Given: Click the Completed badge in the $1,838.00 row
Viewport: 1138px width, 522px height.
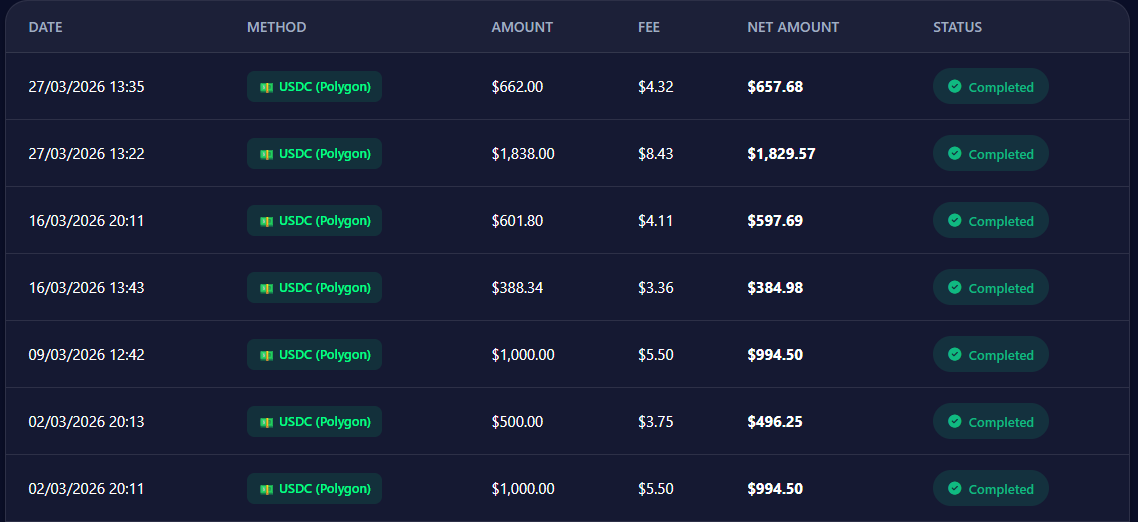Looking at the screenshot, I should (x=990, y=154).
